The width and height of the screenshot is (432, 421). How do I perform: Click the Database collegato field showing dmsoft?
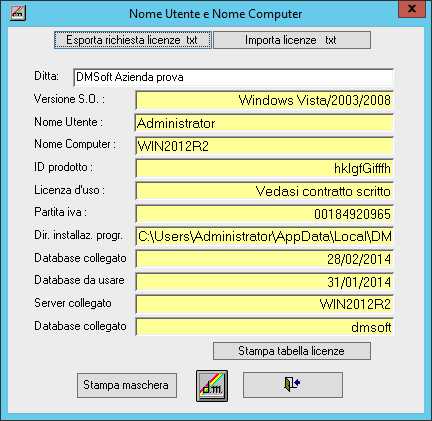tap(264, 327)
